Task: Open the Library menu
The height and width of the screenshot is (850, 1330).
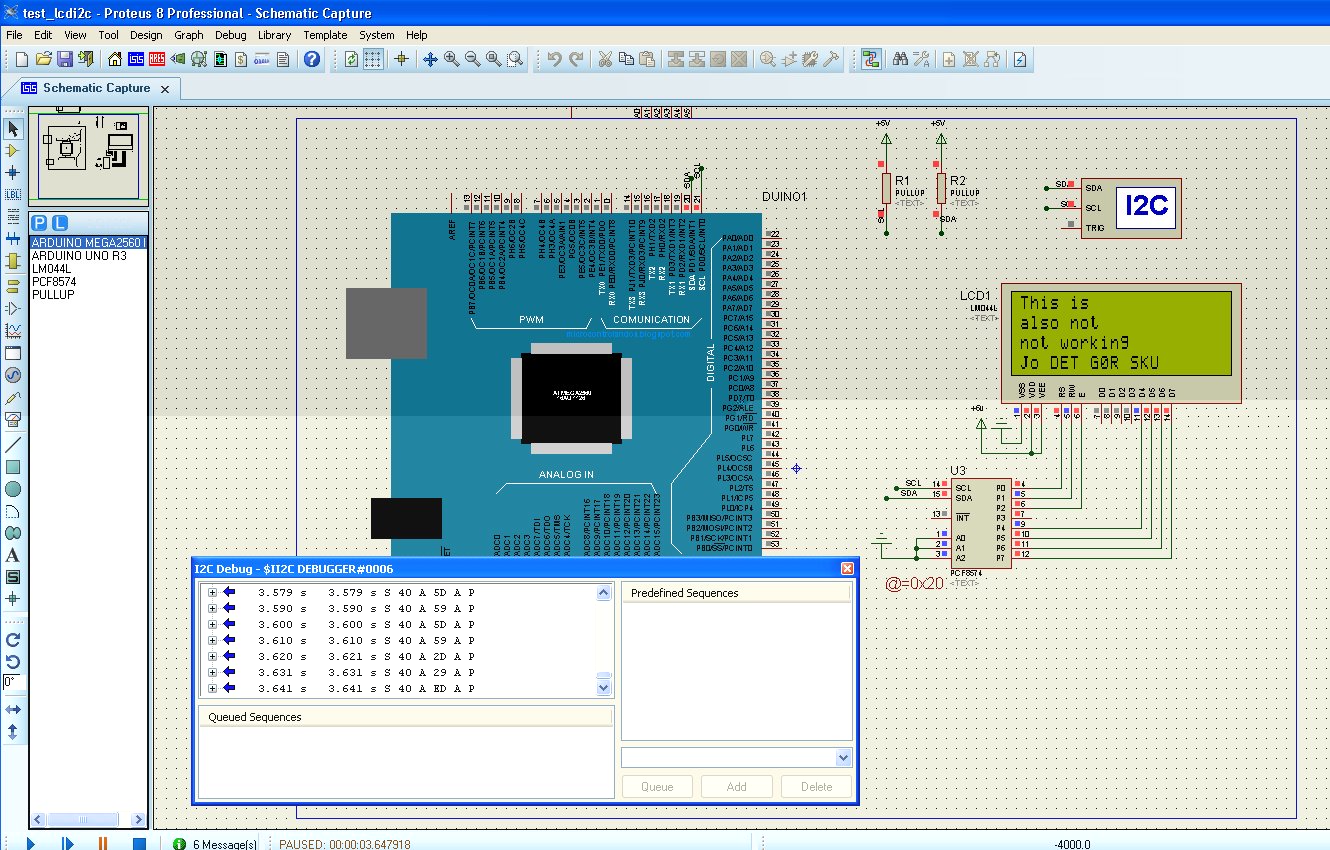Action: (x=274, y=35)
